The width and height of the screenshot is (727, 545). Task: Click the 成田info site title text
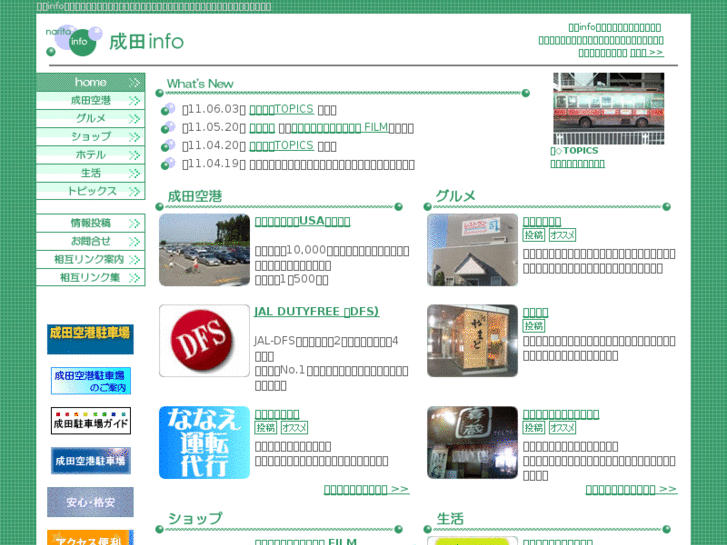147,42
